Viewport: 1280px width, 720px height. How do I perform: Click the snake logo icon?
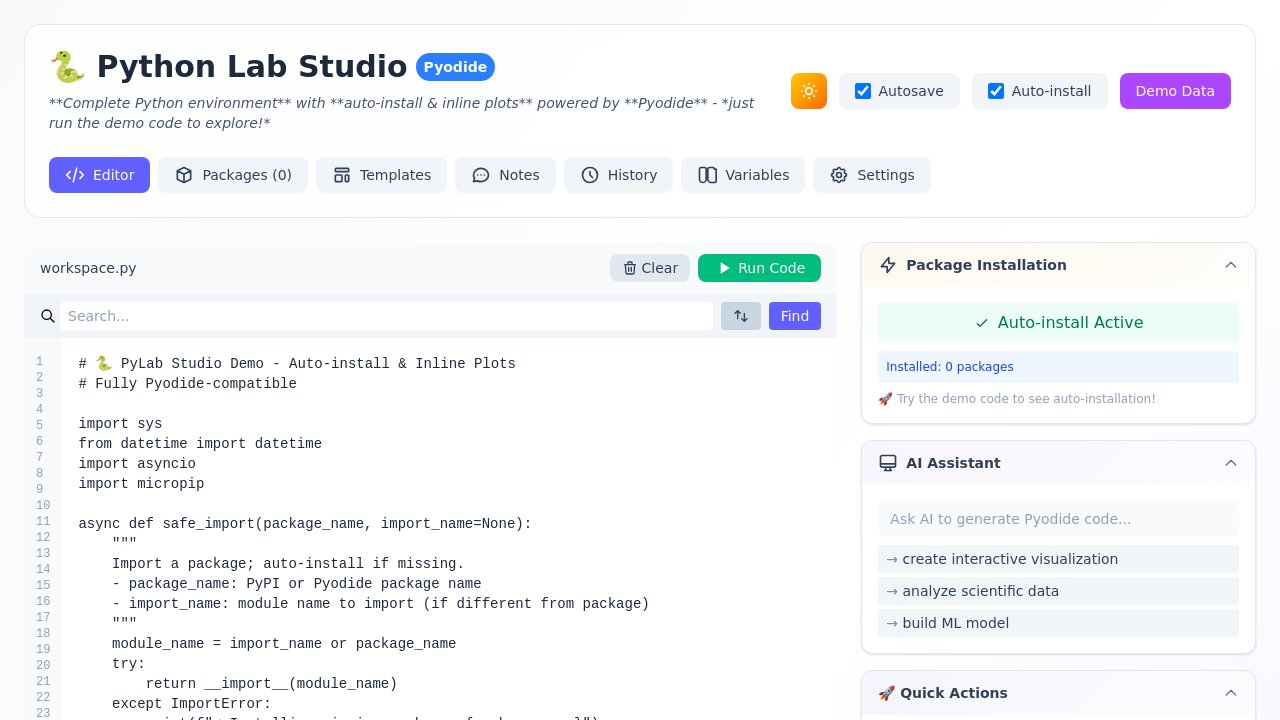point(67,67)
